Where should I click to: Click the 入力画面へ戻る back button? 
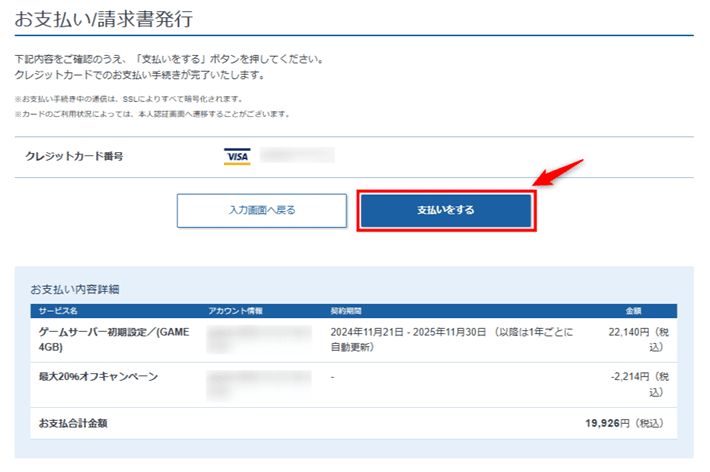262,211
